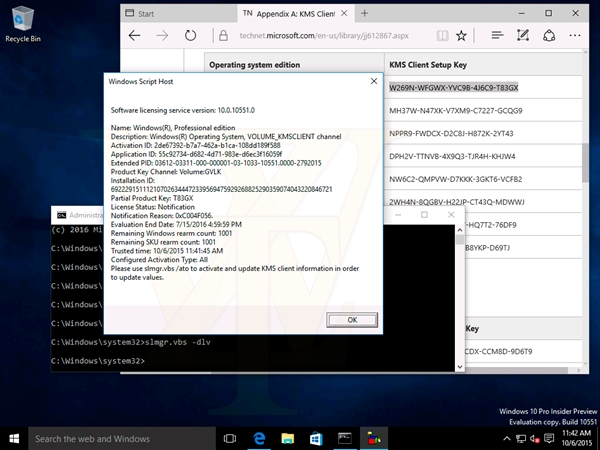This screenshot has width=600, height=450.
Task: Refresh the page in Edge
Action: pos(188,35)
